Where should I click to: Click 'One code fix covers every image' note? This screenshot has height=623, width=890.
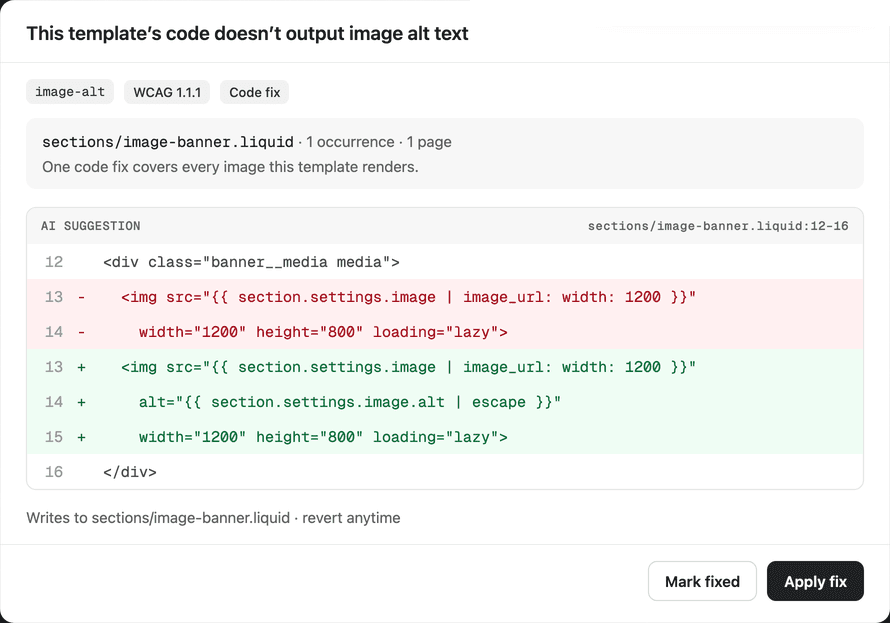[230, 167]
